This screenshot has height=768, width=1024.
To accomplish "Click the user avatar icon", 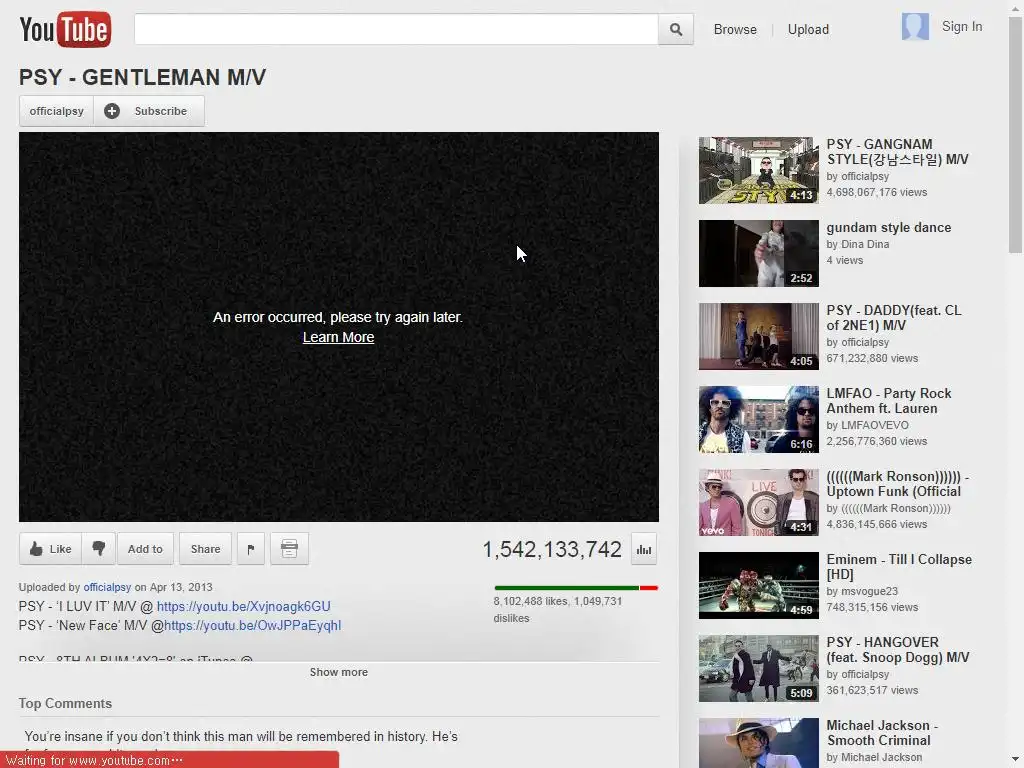I will click(915, 27).
